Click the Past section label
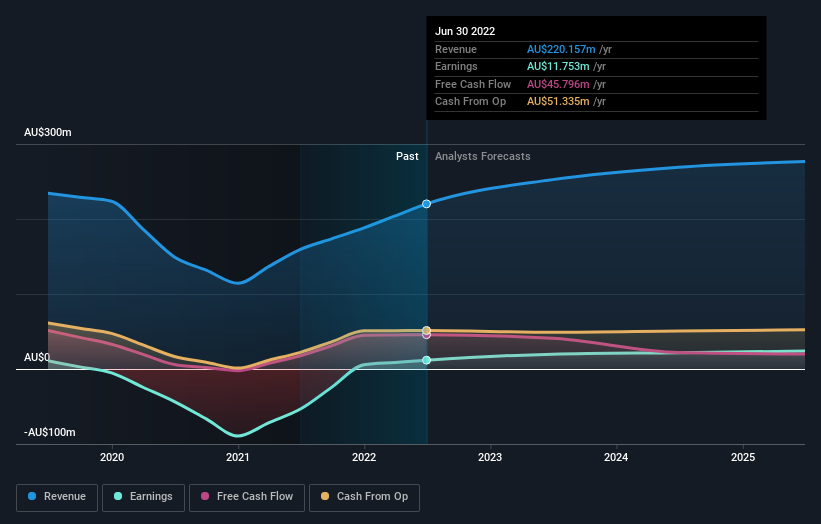Viewport: 821px width, 524px height. pyautogui.click(x=407, y=157)
